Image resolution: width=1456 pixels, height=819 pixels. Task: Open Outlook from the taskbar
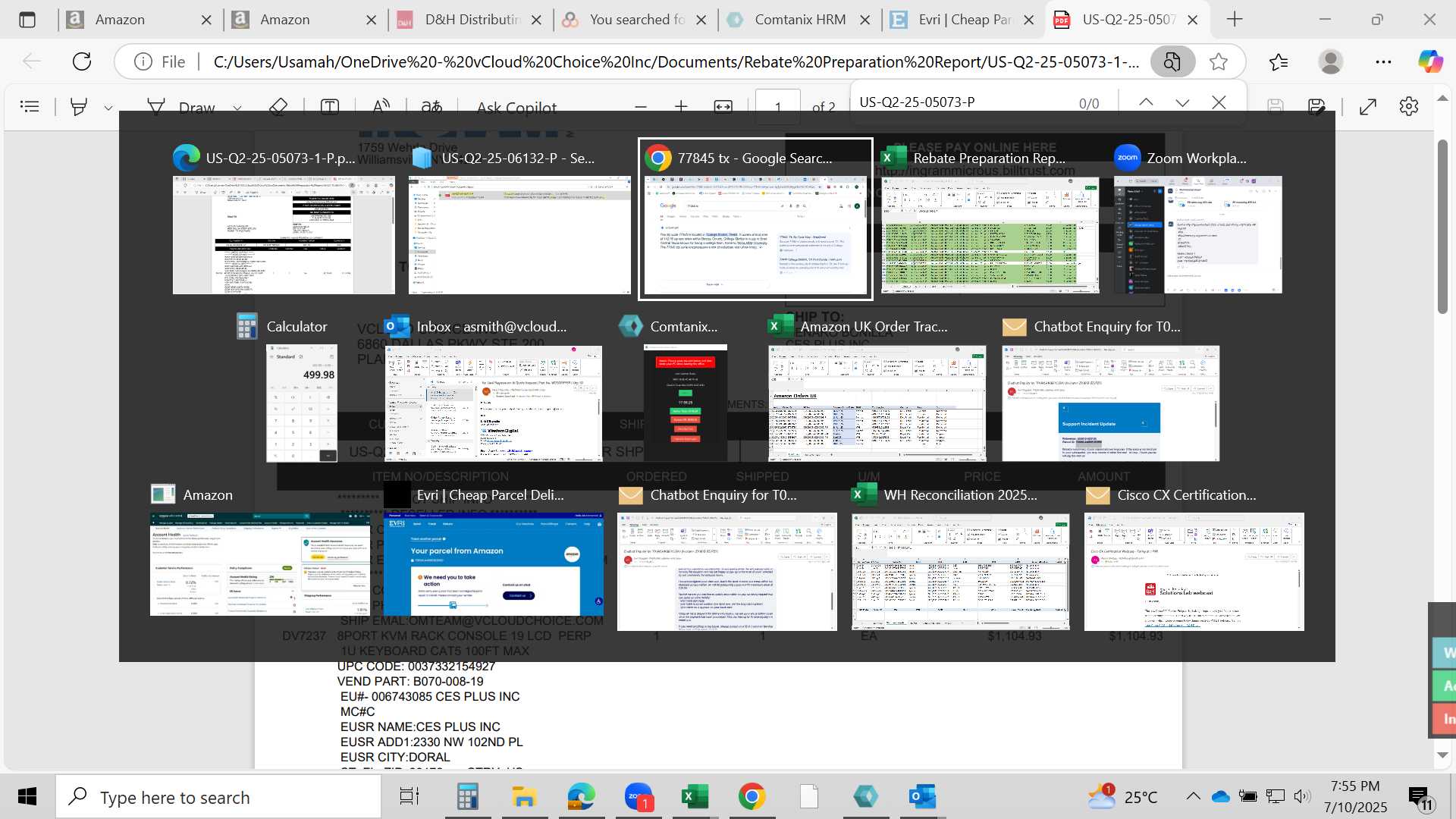coord(923,797)
